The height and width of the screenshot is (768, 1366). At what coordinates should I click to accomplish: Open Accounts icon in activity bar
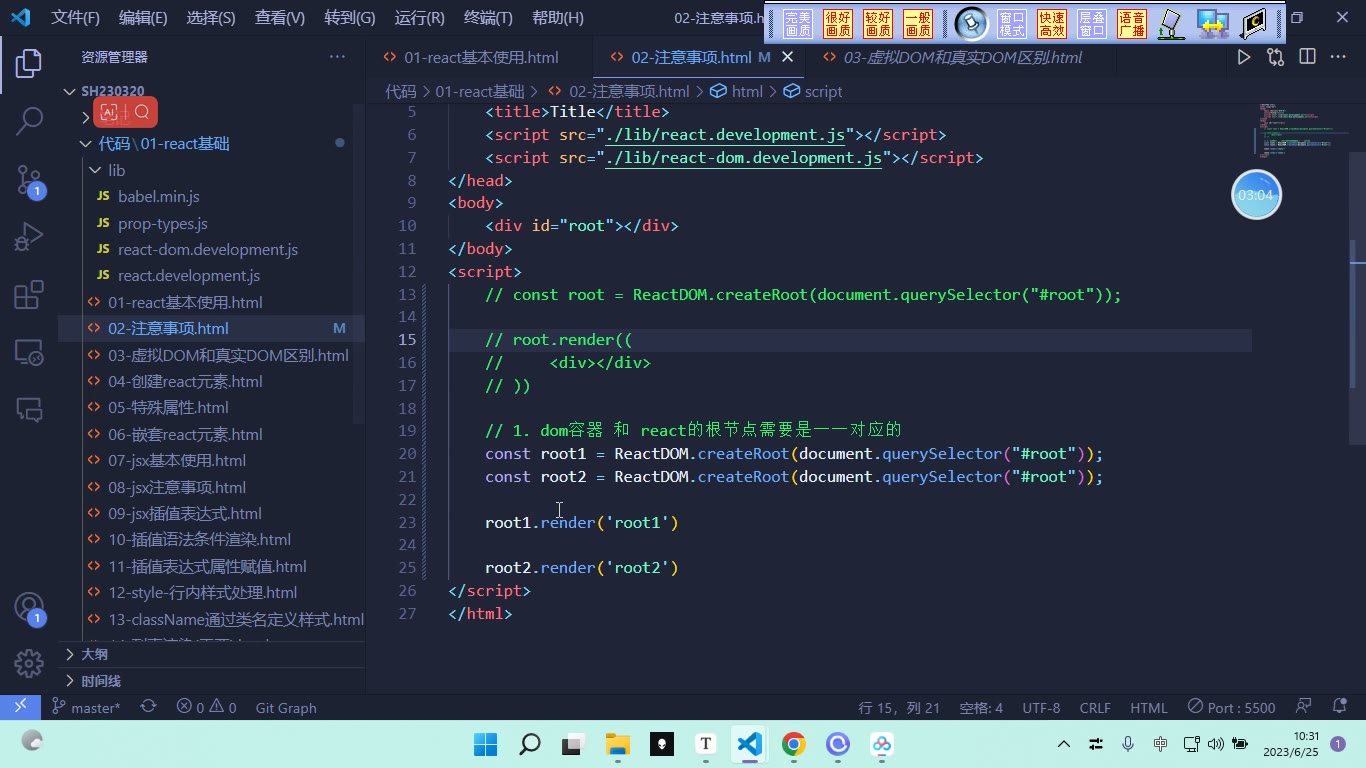[x=29, y=608]
